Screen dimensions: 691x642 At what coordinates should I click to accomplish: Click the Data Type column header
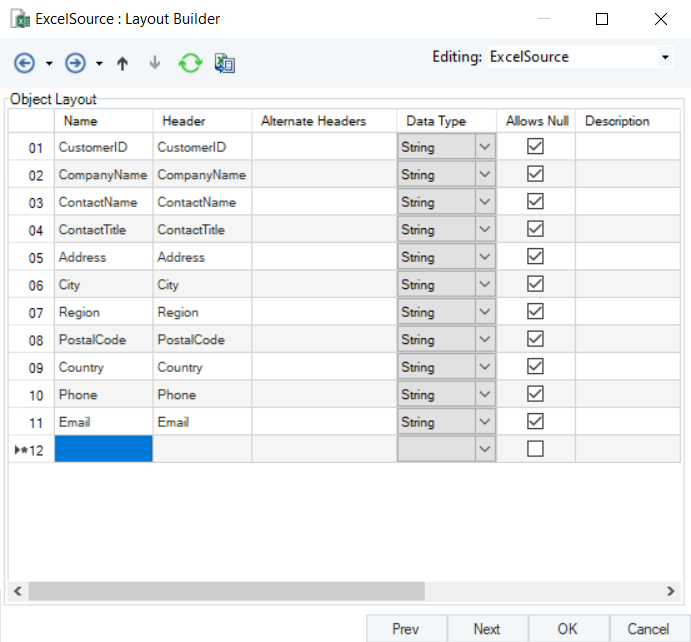click(436, 121)
